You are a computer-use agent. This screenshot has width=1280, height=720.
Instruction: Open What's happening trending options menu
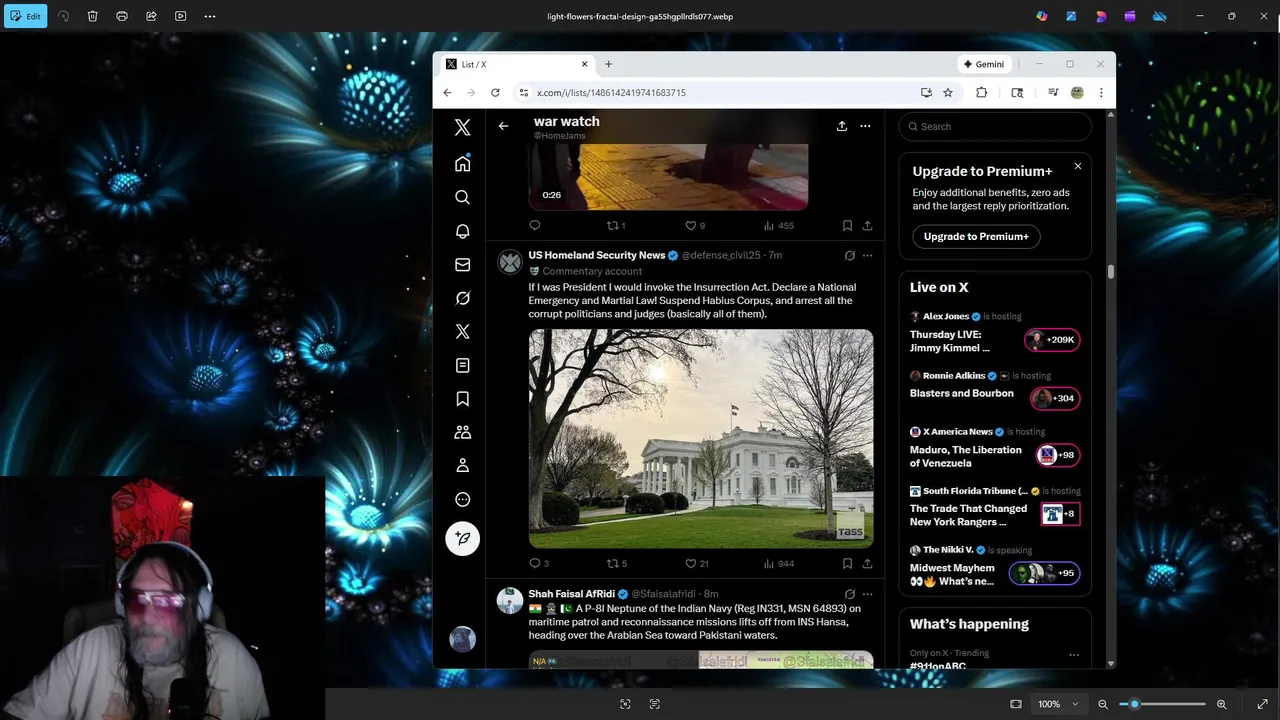(1074, 655)
